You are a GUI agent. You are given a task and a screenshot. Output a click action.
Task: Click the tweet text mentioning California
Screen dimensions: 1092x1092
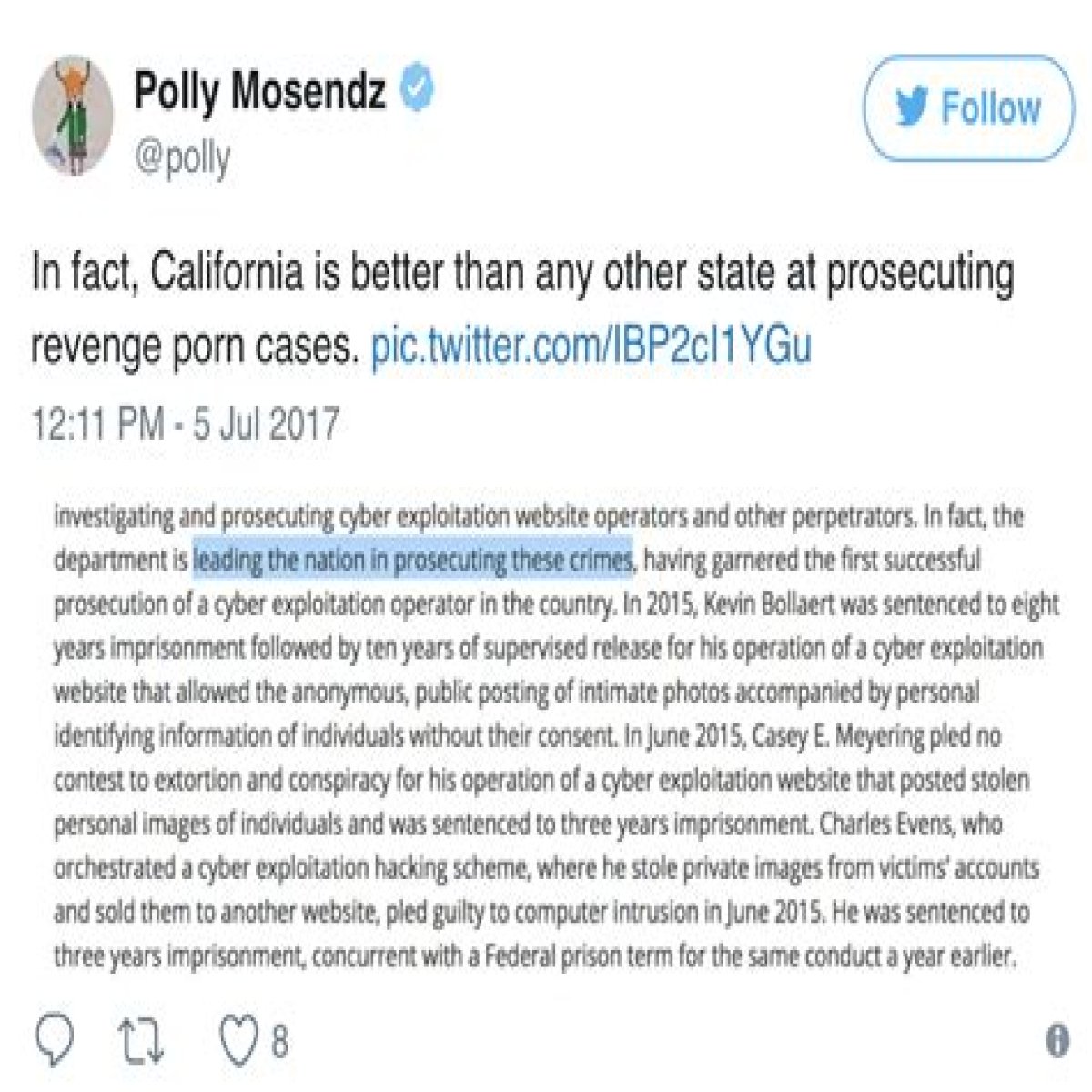point(522,309)
